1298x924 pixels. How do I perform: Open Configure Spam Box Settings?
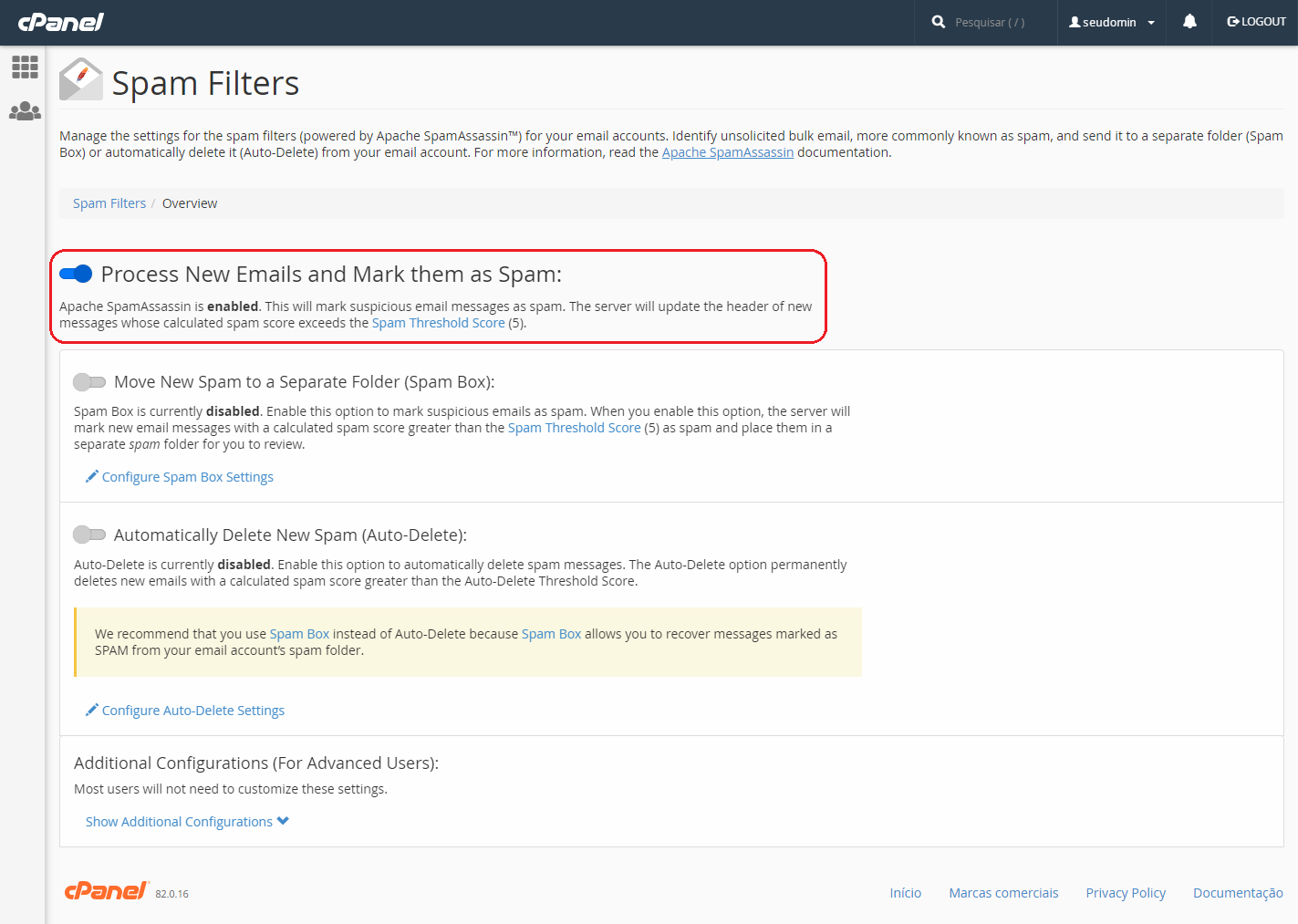tap(188, 477)
